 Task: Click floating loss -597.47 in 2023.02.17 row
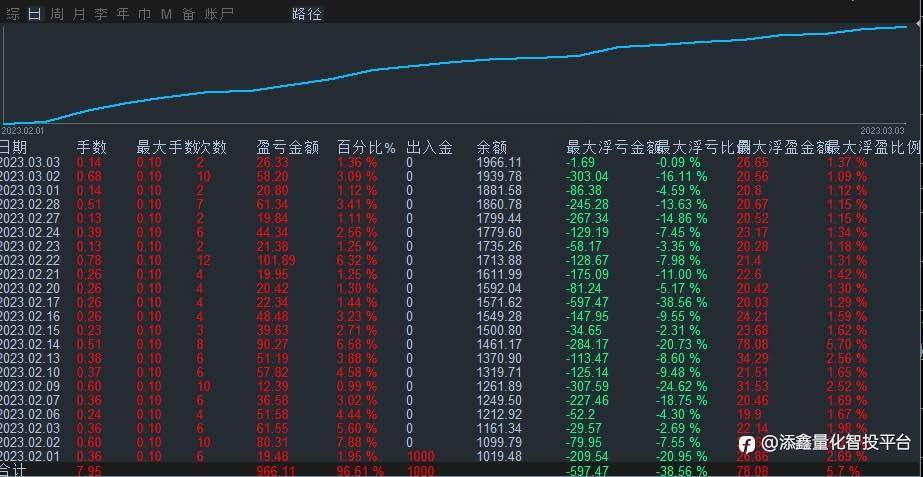click(587, 302)
